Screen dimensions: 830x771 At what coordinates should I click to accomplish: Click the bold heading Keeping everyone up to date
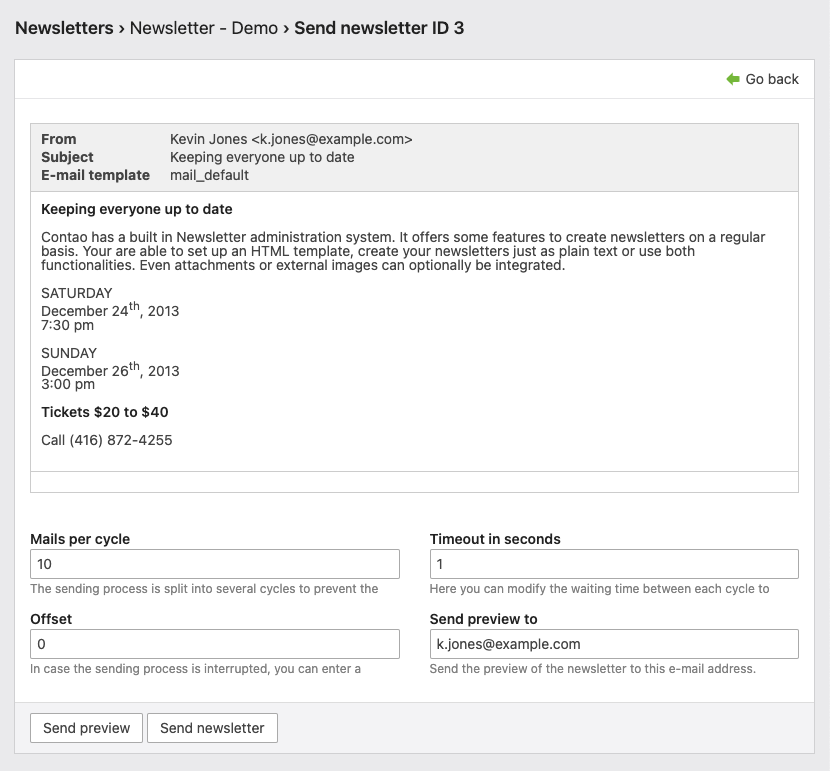click(137, 209)
